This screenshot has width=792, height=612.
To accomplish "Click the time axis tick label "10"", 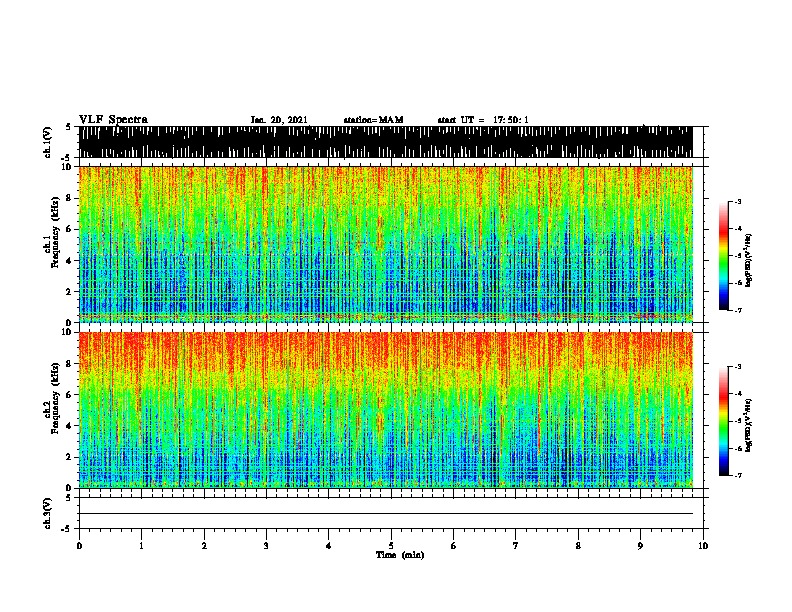I will click(x=703, y=546).
